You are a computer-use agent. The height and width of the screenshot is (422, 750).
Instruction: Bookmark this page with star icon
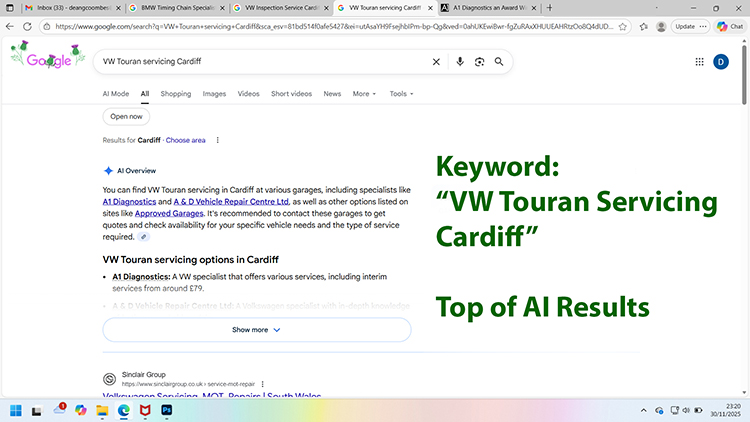621,27
